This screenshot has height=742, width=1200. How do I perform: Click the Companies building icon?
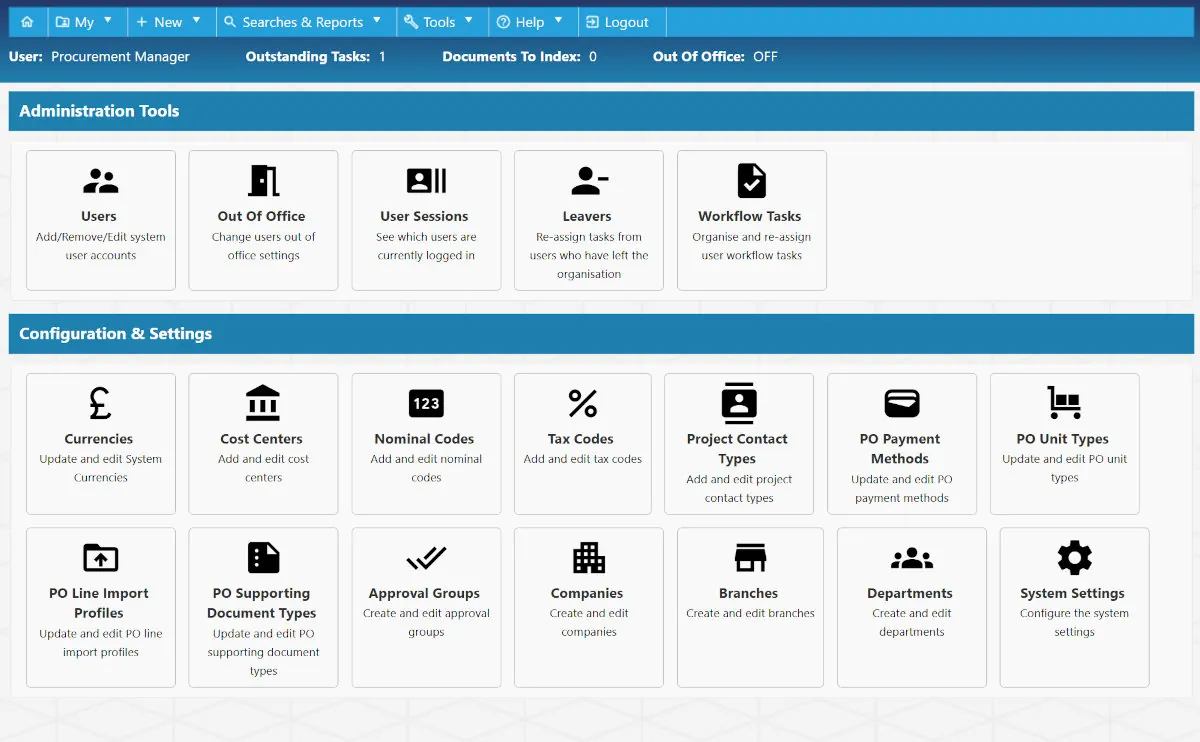click(589, 557)
